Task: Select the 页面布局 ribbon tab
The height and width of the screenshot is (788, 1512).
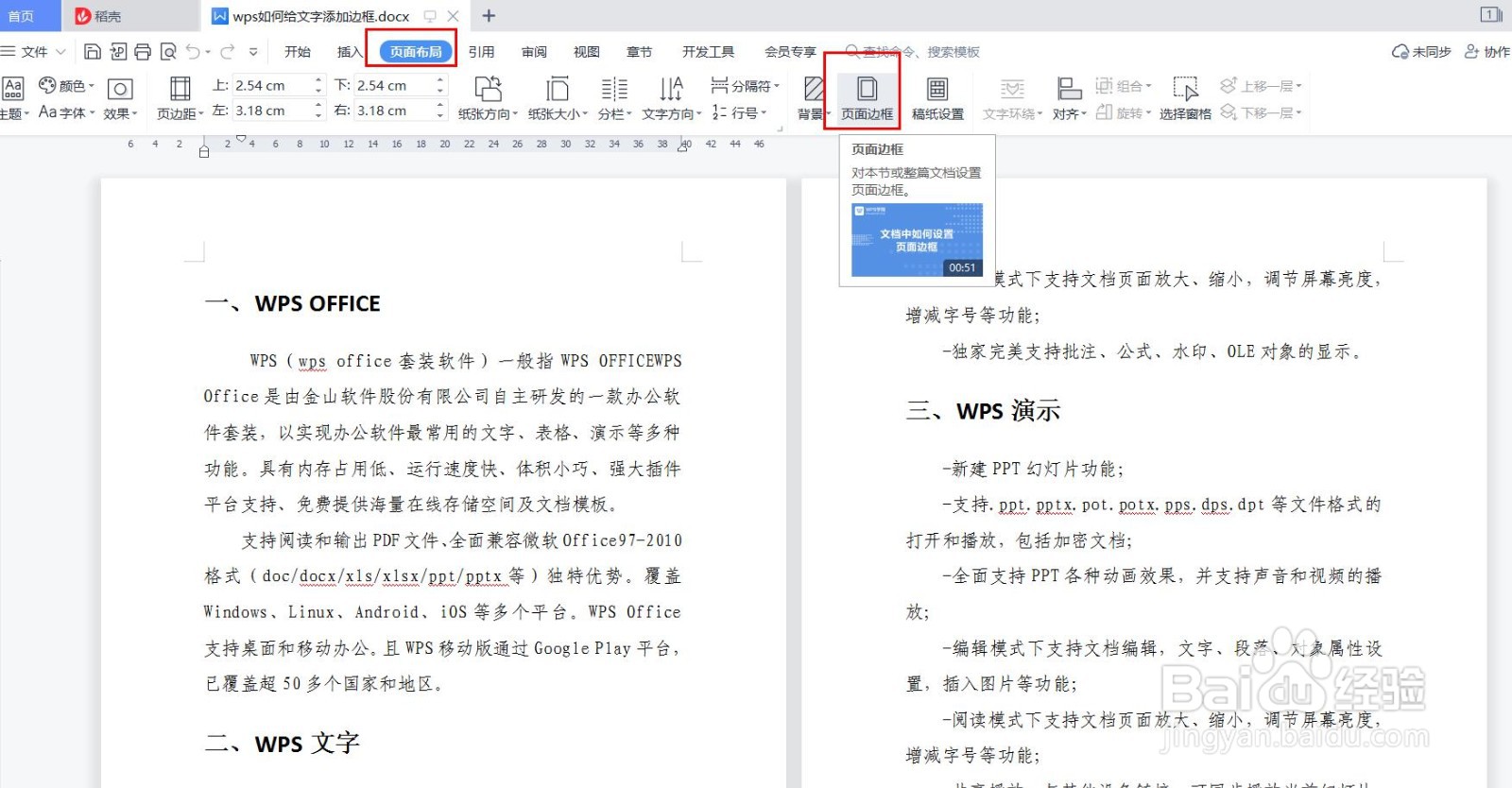Action: point(416,52)
